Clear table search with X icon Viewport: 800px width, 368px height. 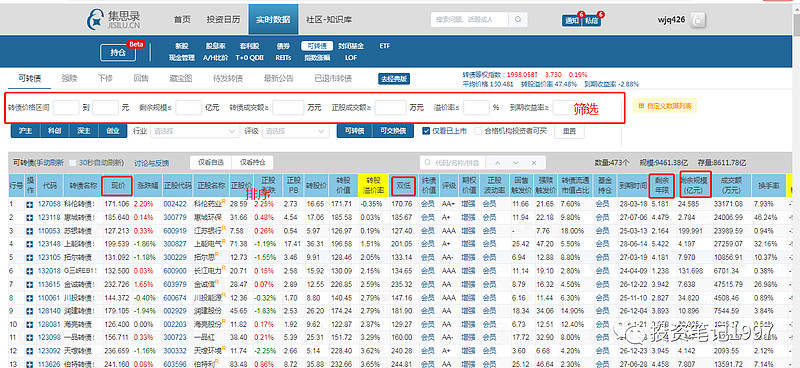click(x=534, y=163)
